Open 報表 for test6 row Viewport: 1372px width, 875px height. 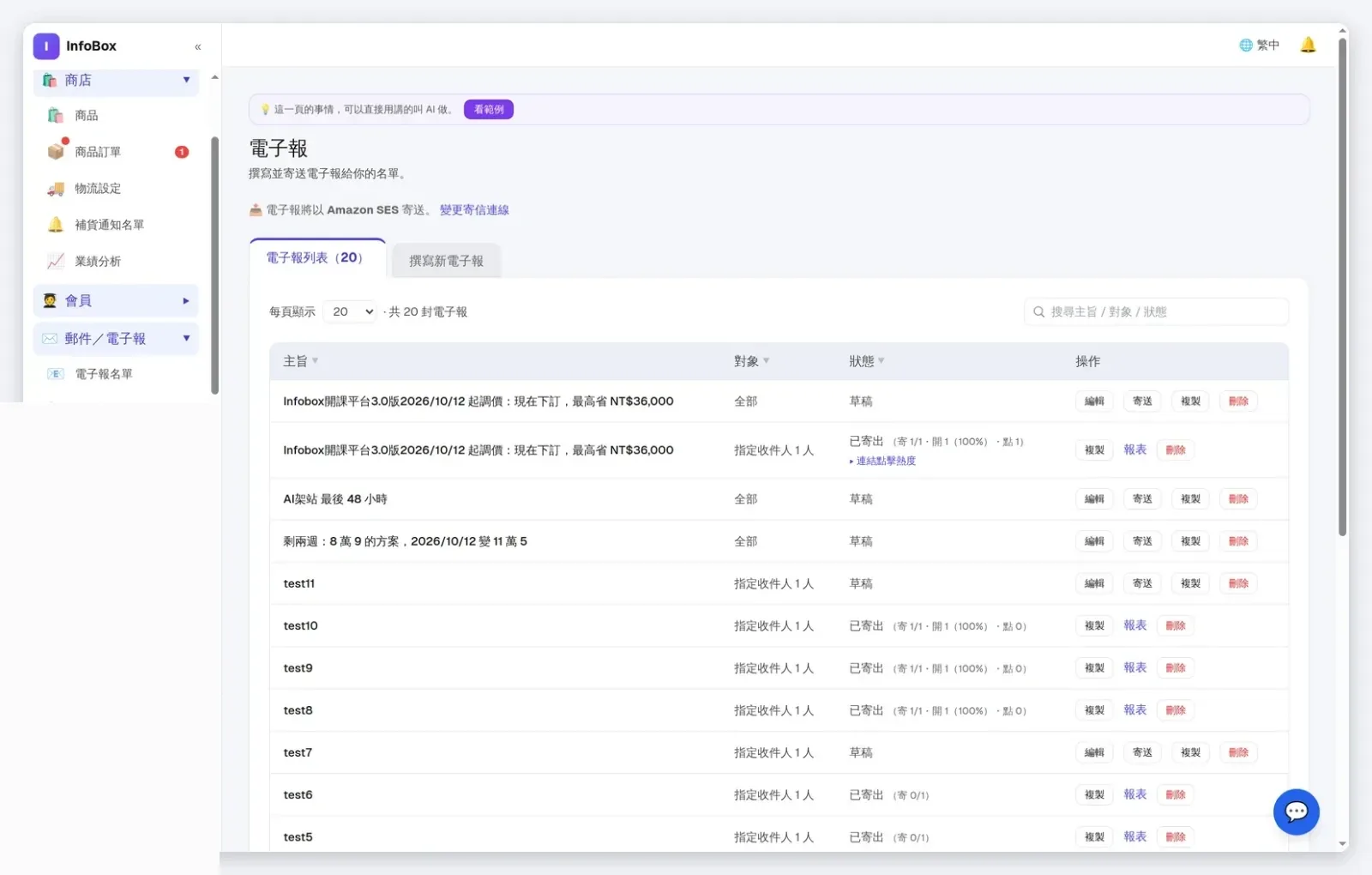[1134, 794]
